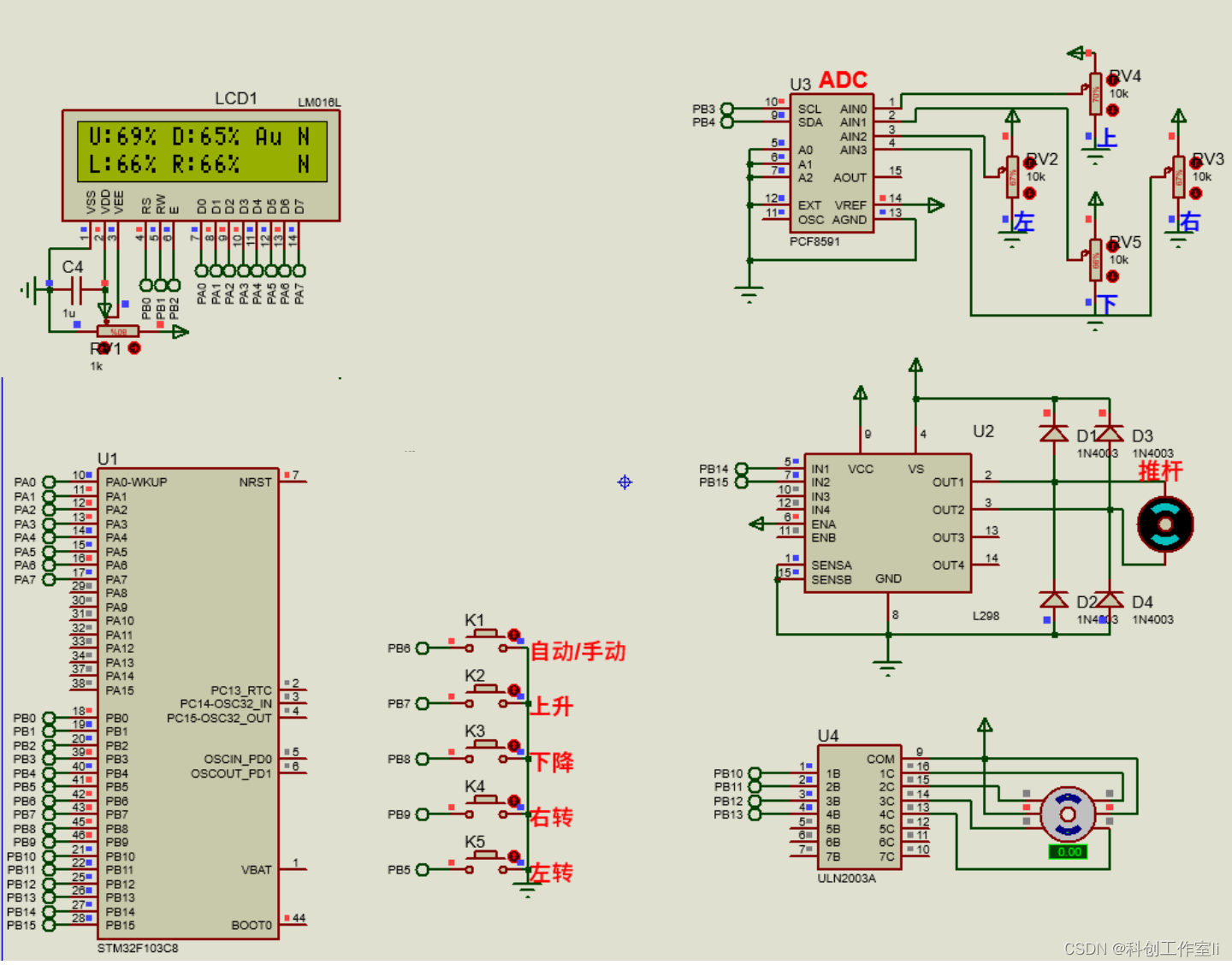
Task: Click the red 'ADC' label
Action: pyautogui.click(x=844, y=80)
